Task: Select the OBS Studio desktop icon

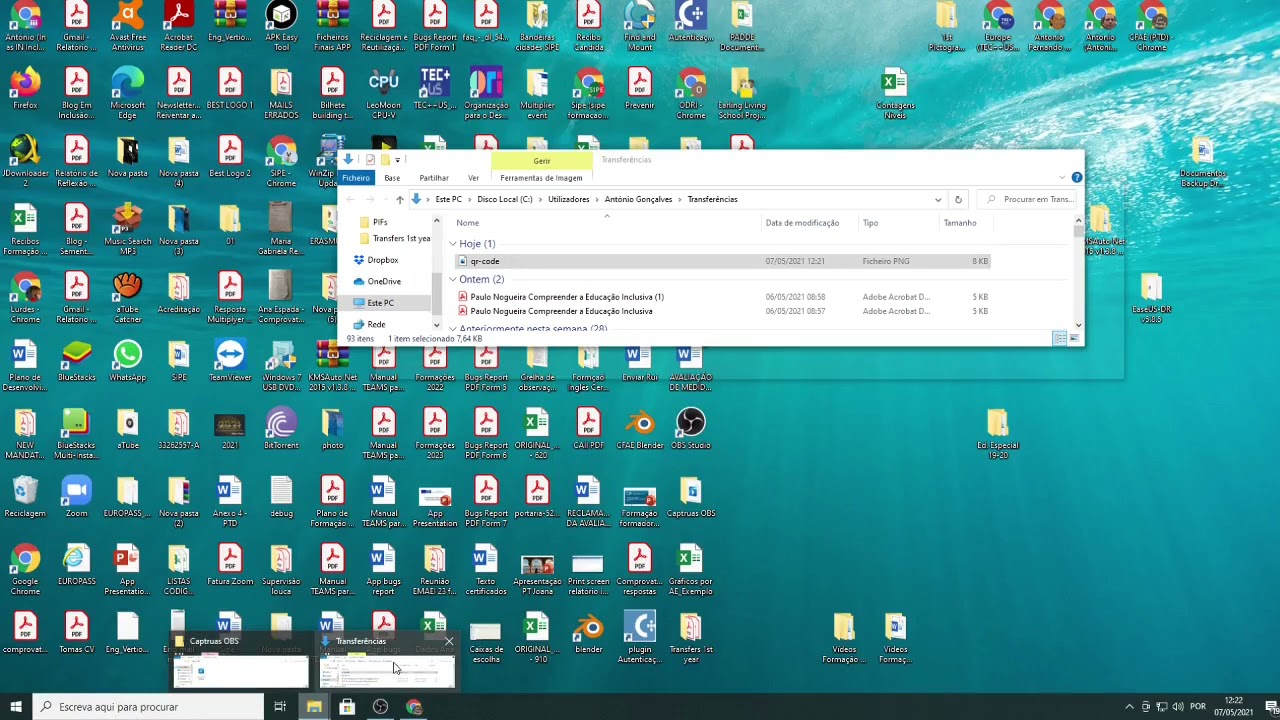Action: tap(690, 428)
